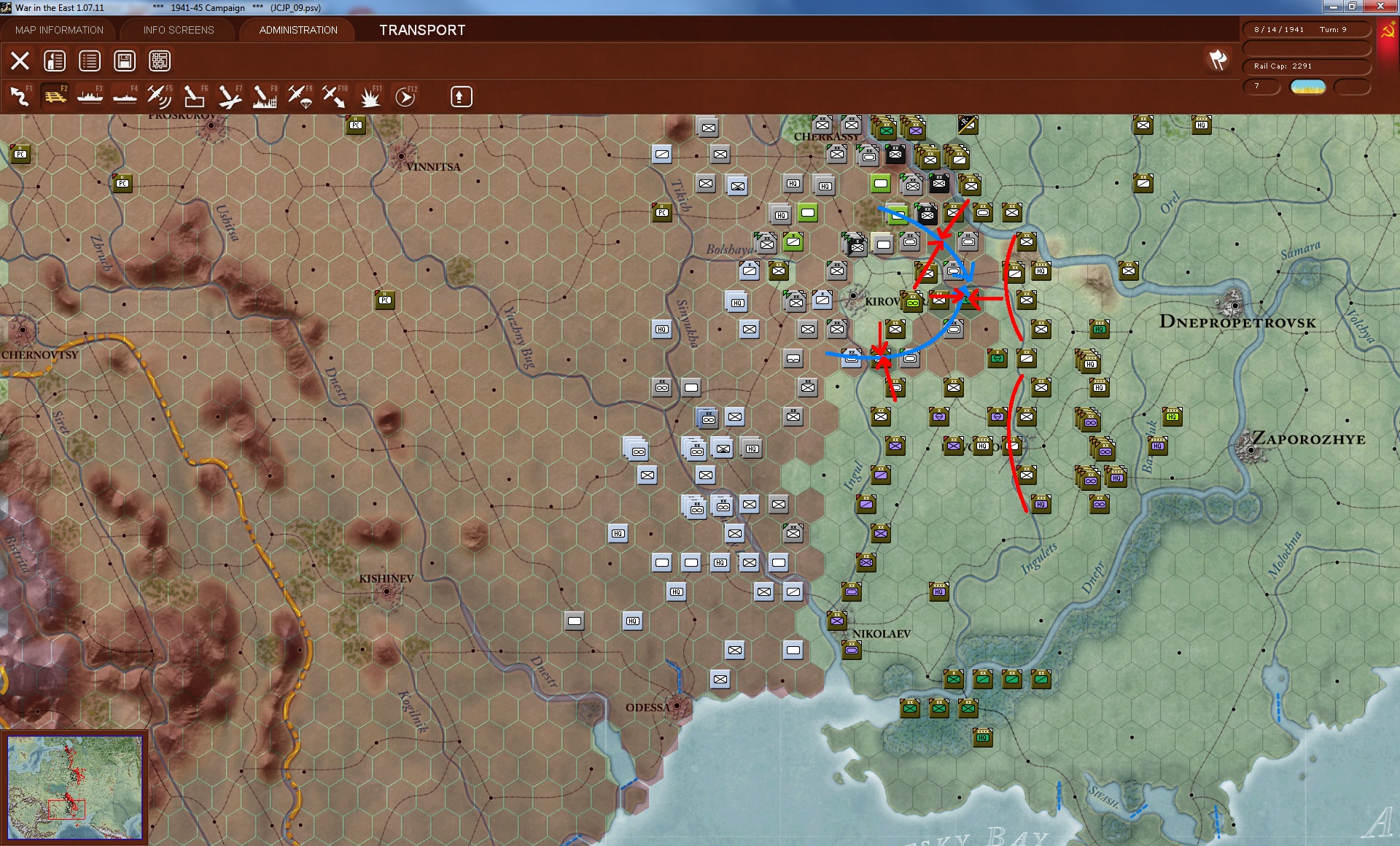The image size is (1400, 846).
Task: Select the F10 air transfer mode icon
Action: [x=335, y=96]
